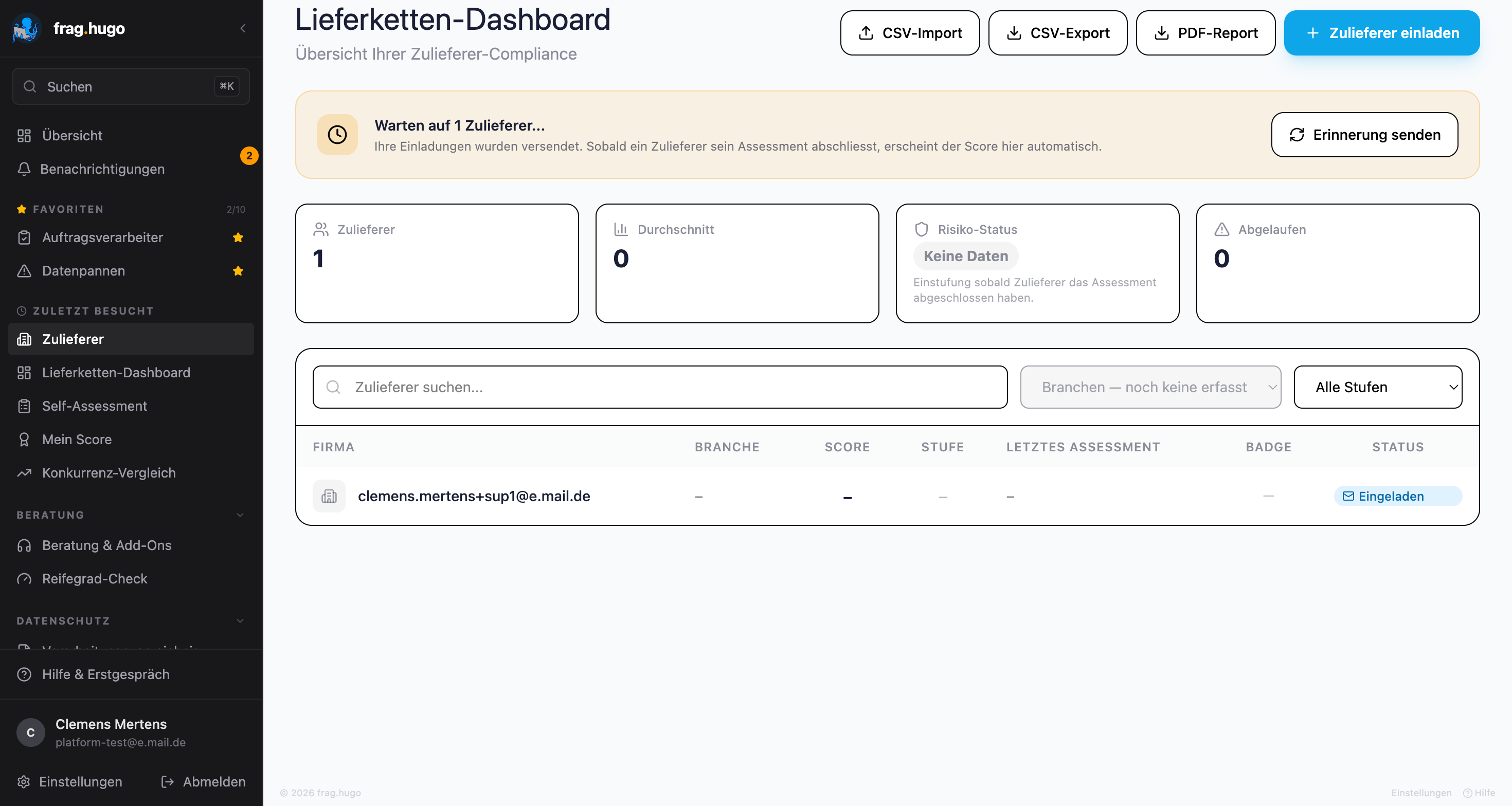Image resolution: width=1512 pixels, height=806 pixels.
Task: Click the Konkurrenz-Vergleich trend icon
Action: [x=24, y=473]
